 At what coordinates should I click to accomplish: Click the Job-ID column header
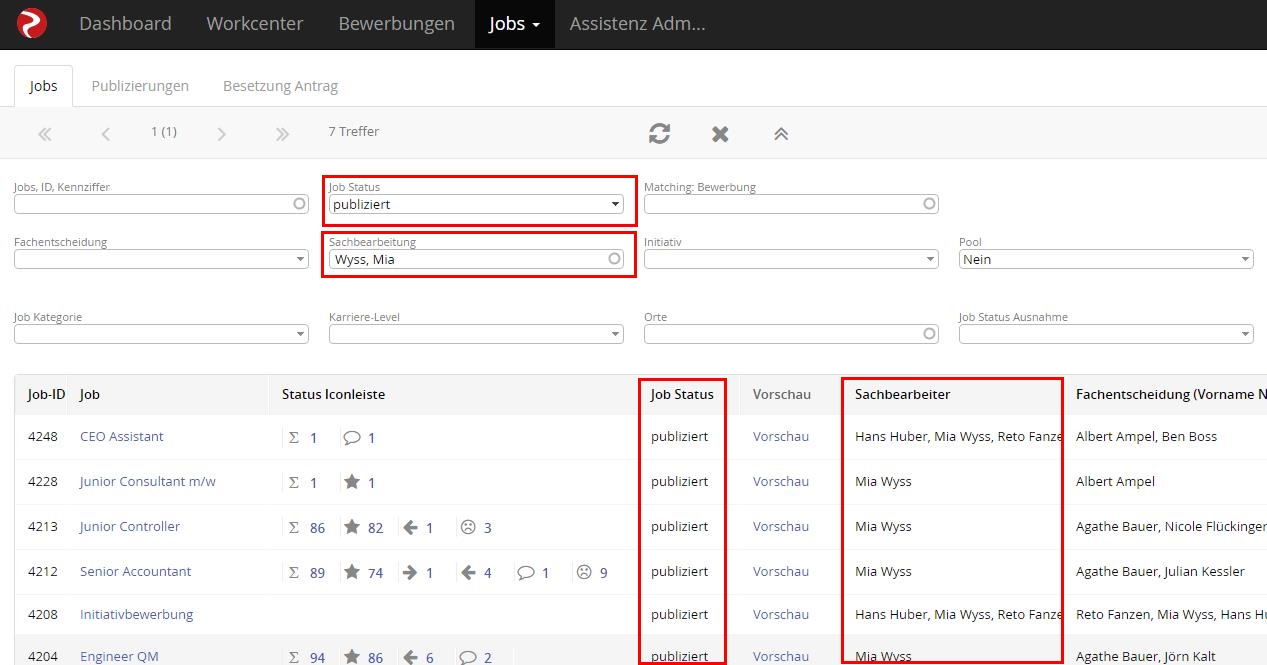coord(47,394)
